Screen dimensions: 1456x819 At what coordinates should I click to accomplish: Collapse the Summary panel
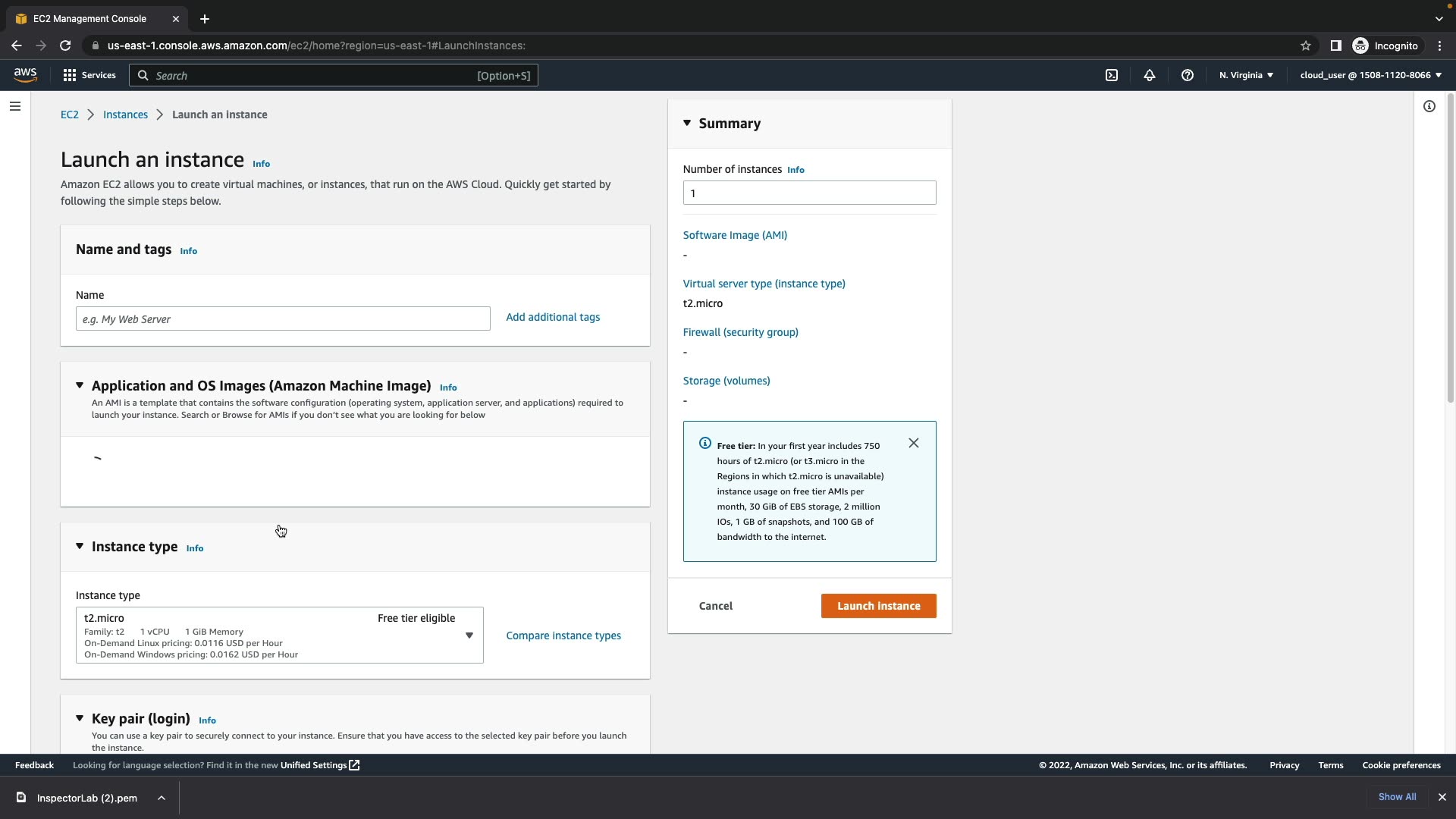click(687, 123)
